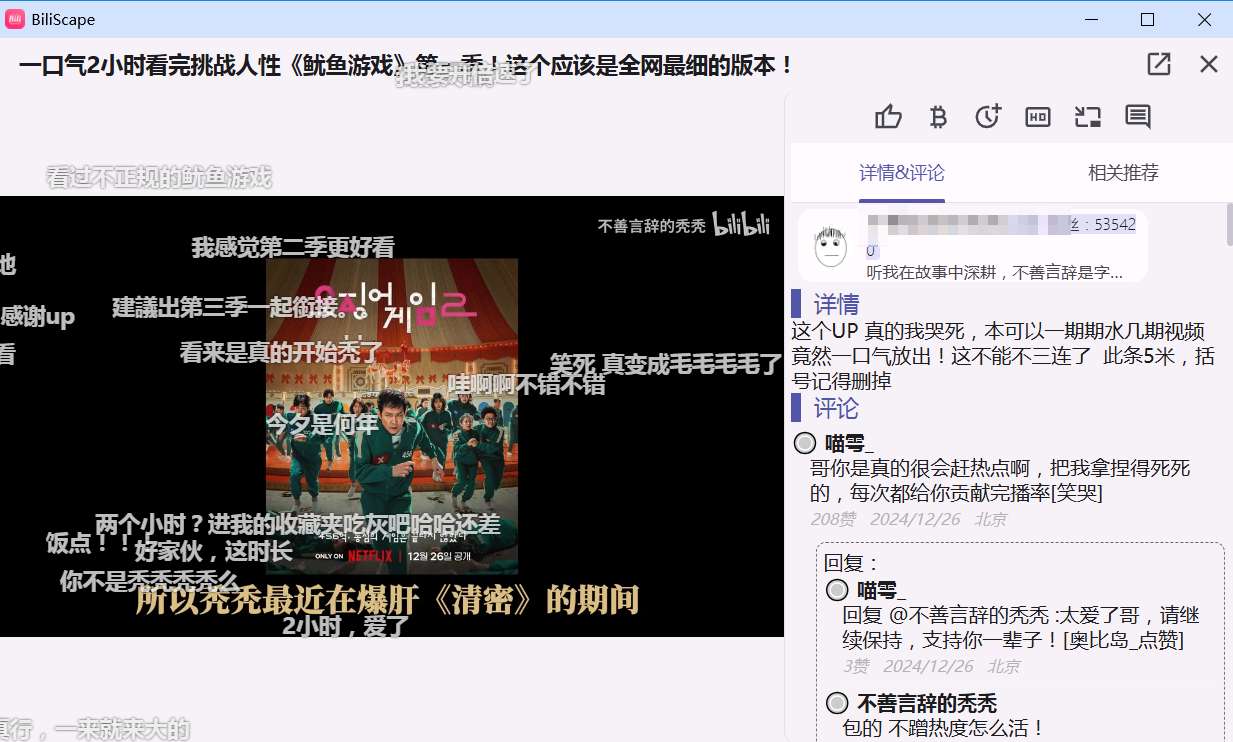1233x742 pixels.
Task: Click the 3赞 like count in reply
Action: click(x=856, y=666)
